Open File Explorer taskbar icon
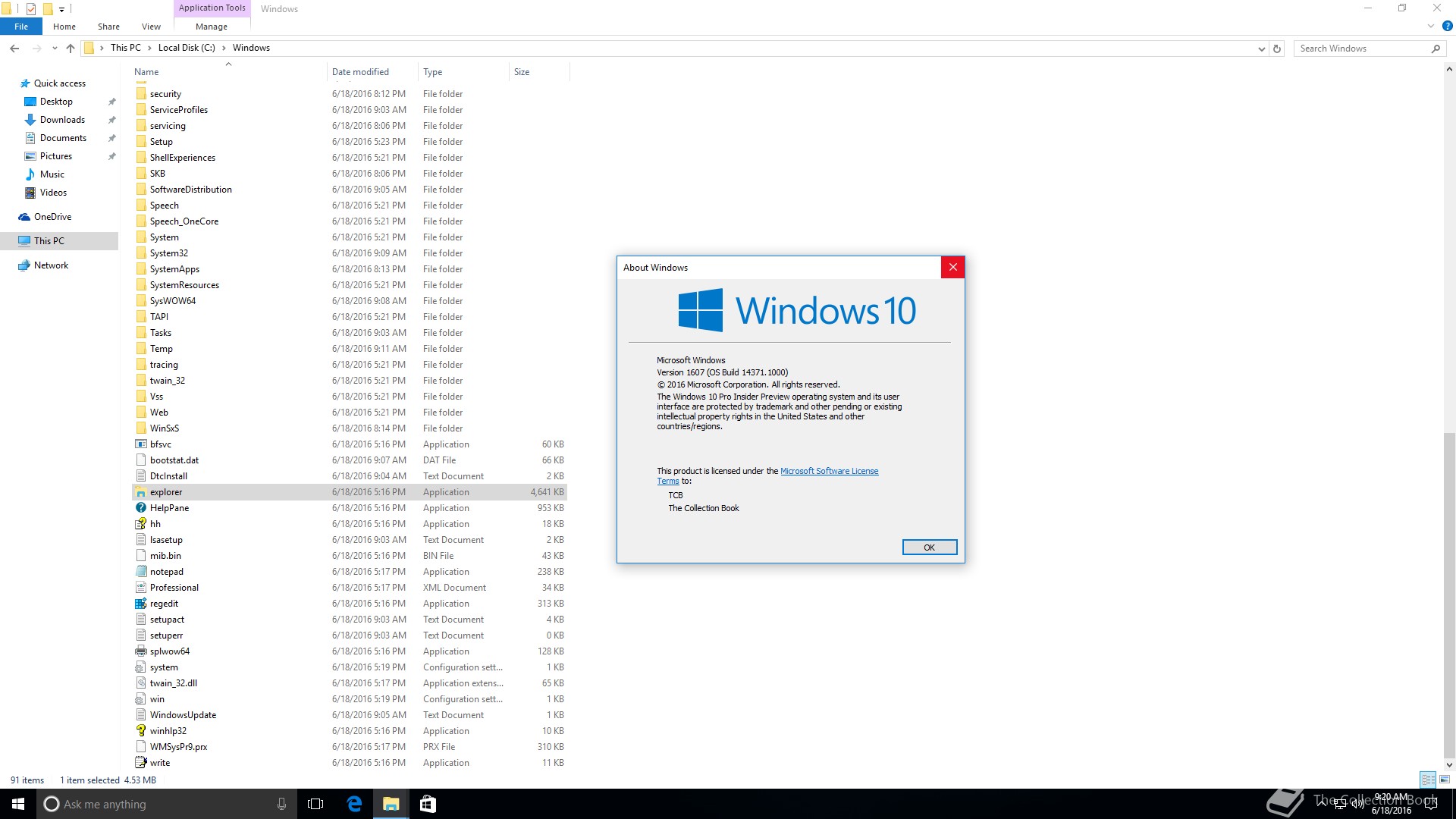Viewport: 1456px width, 819px height. pos(391,804)
